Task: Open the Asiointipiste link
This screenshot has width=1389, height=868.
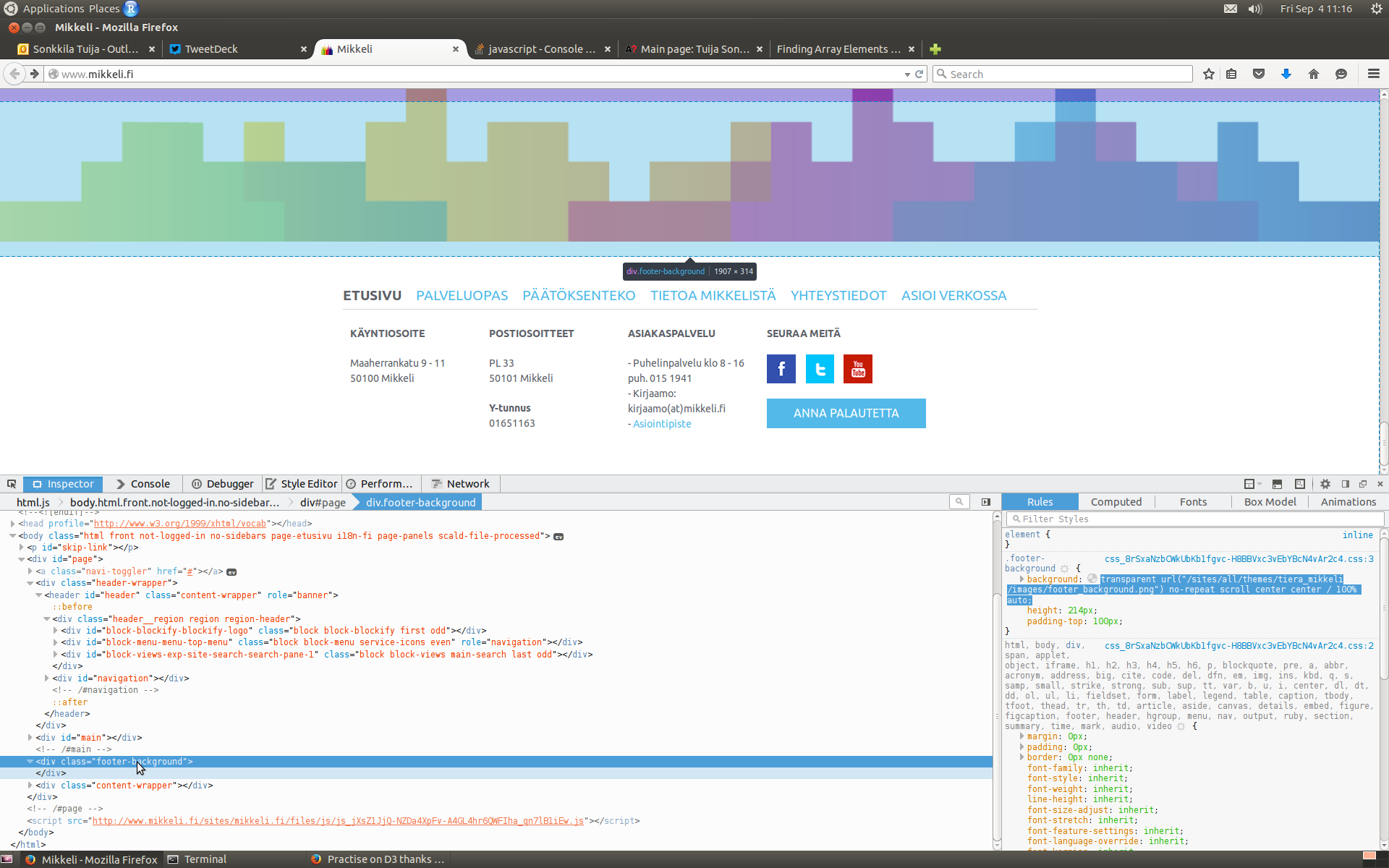Action: (x=662, y=424)
